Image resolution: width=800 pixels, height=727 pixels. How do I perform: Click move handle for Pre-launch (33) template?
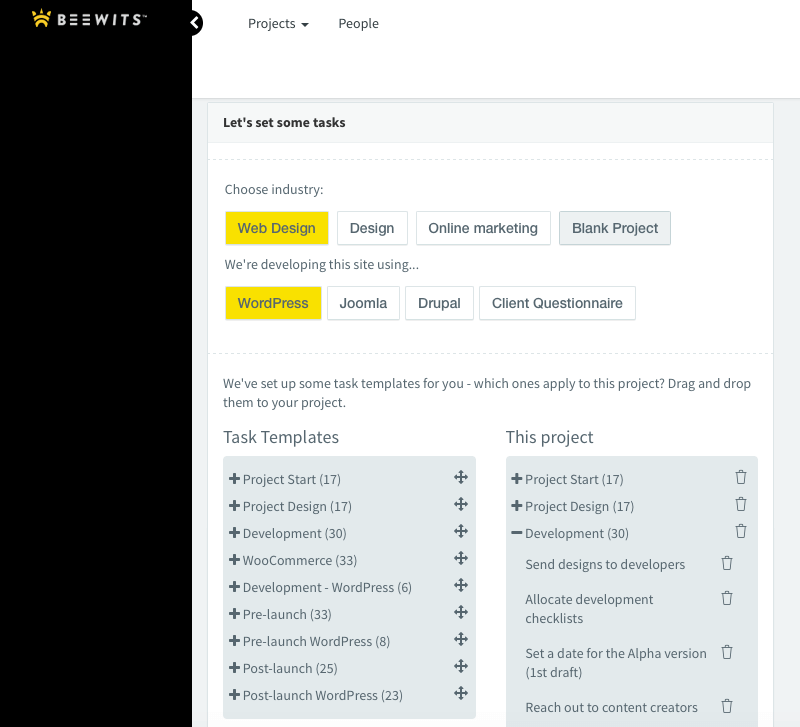click(x=461, y=613)
